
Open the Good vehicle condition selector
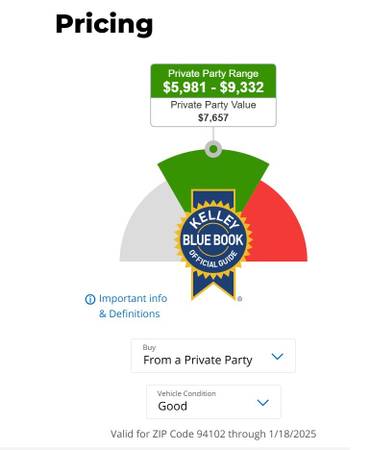(214, 402)
